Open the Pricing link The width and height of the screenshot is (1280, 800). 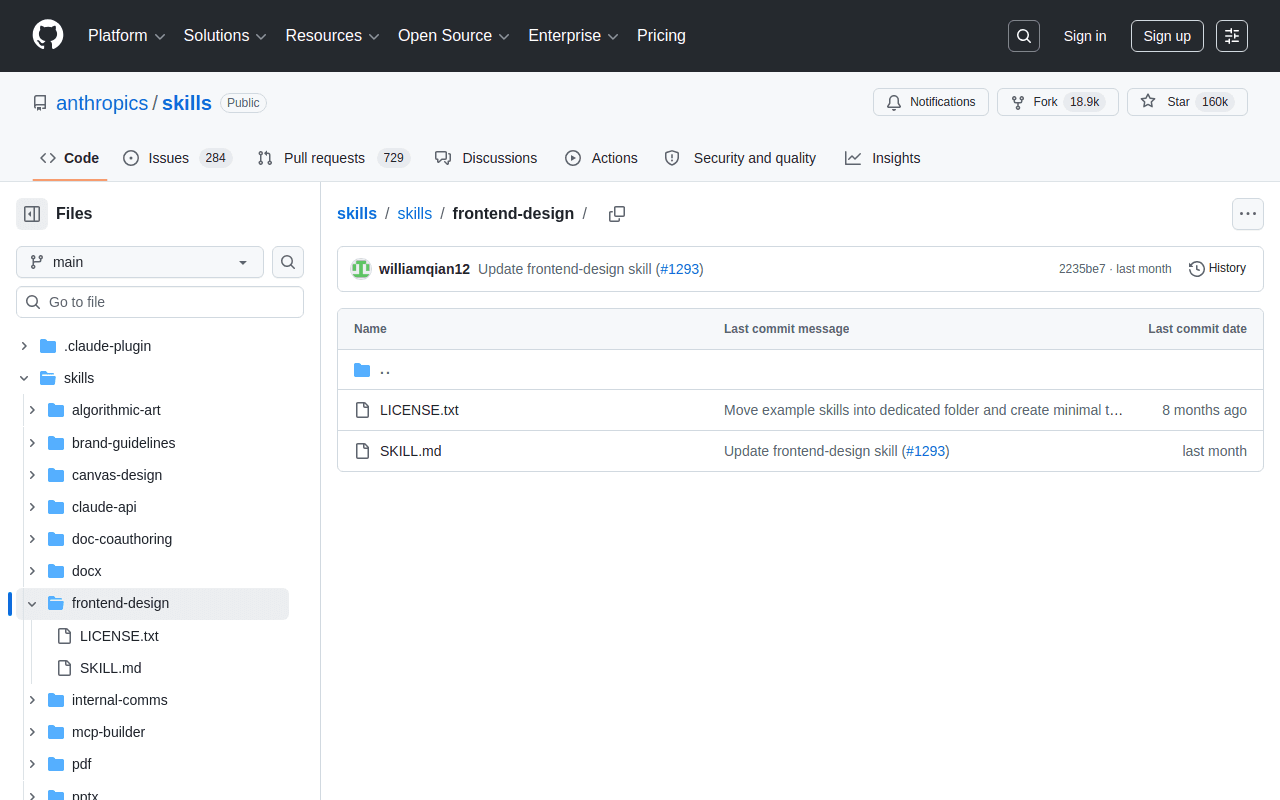(661, 36)
